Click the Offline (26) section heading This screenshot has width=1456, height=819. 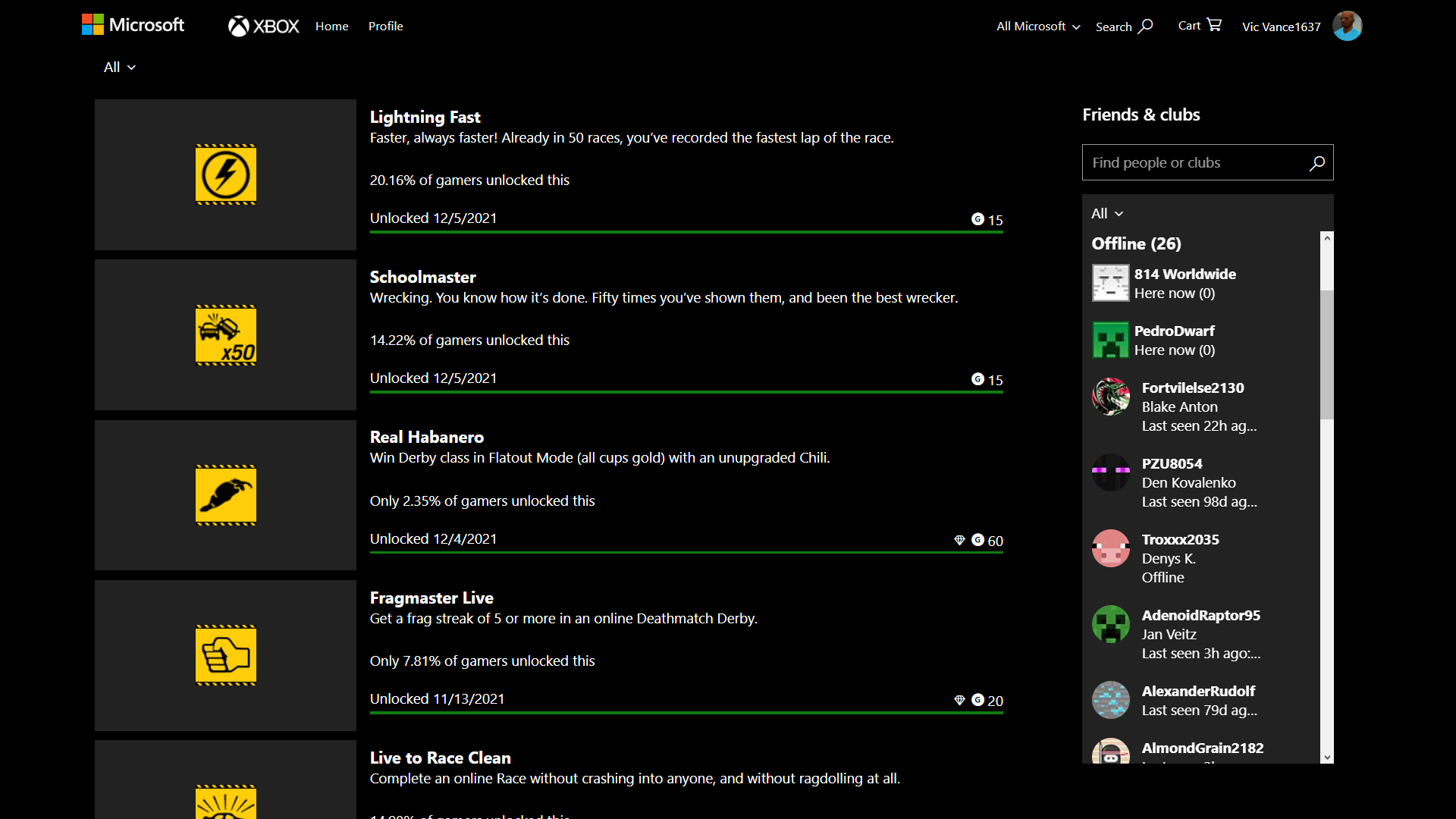coord(1136,243)
